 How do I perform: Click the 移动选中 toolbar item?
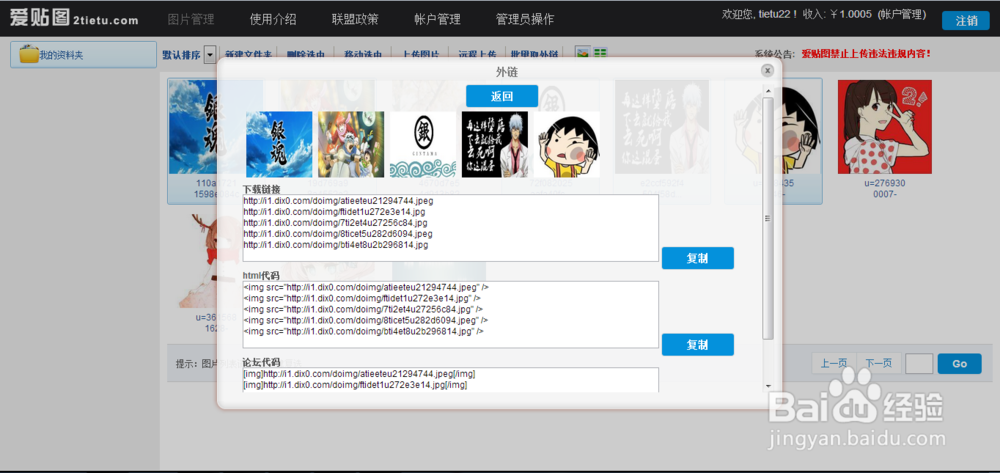click(363, 55)
